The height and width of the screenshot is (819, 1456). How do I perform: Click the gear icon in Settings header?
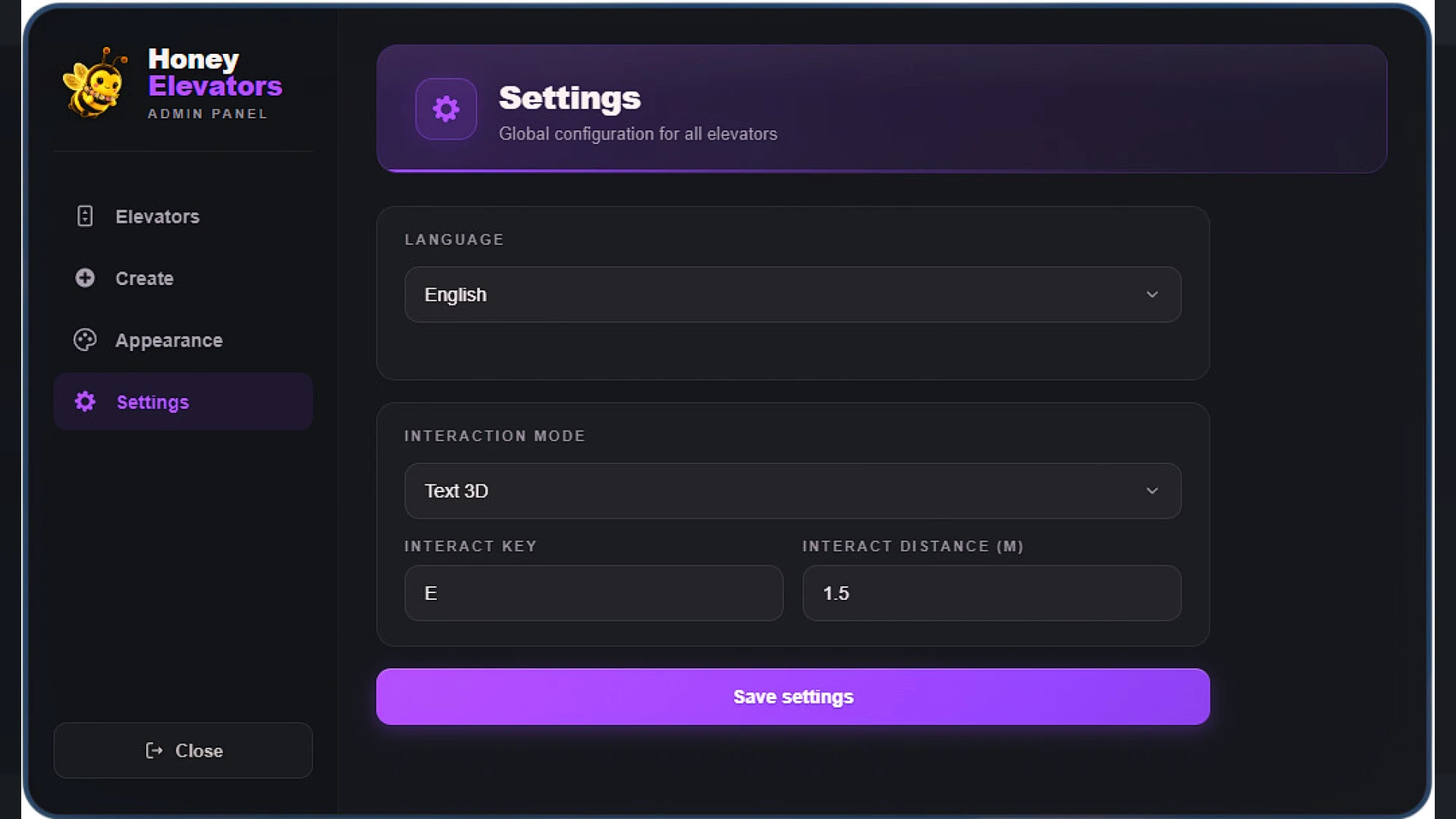pyautogui.click(x=446, y=109)
